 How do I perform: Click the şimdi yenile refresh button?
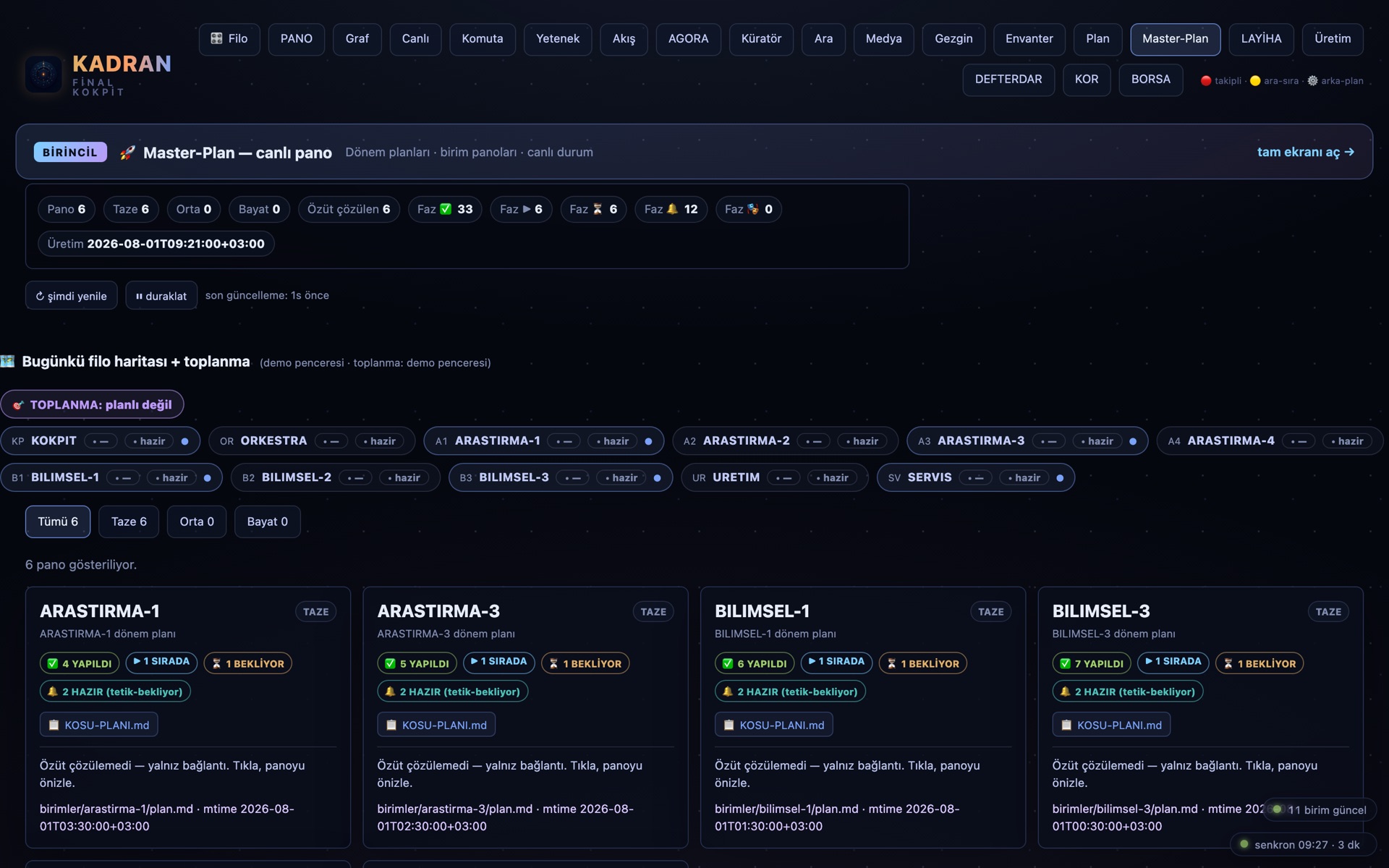point(72,295)
